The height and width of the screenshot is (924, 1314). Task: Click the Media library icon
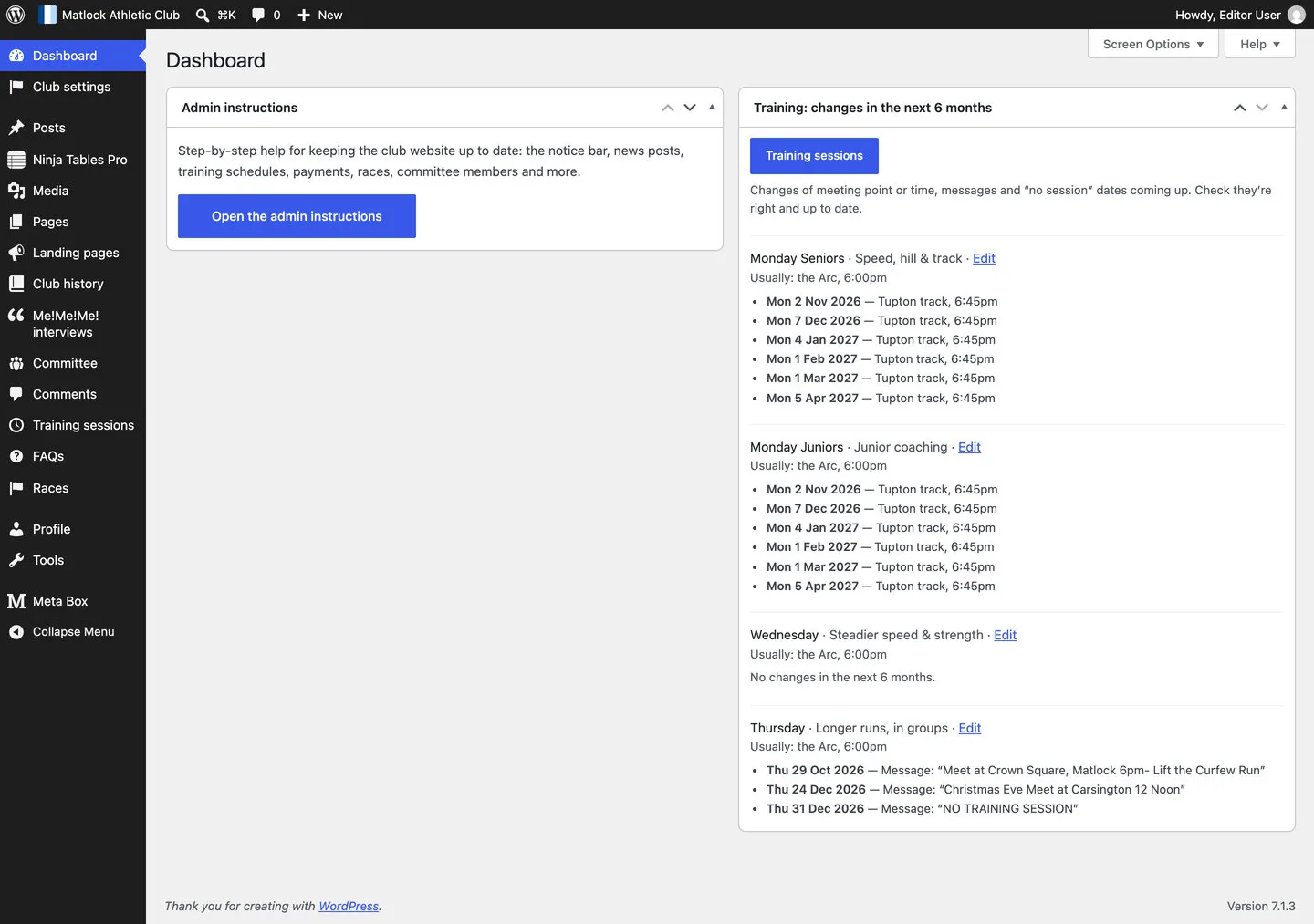[x=16, y=191]
